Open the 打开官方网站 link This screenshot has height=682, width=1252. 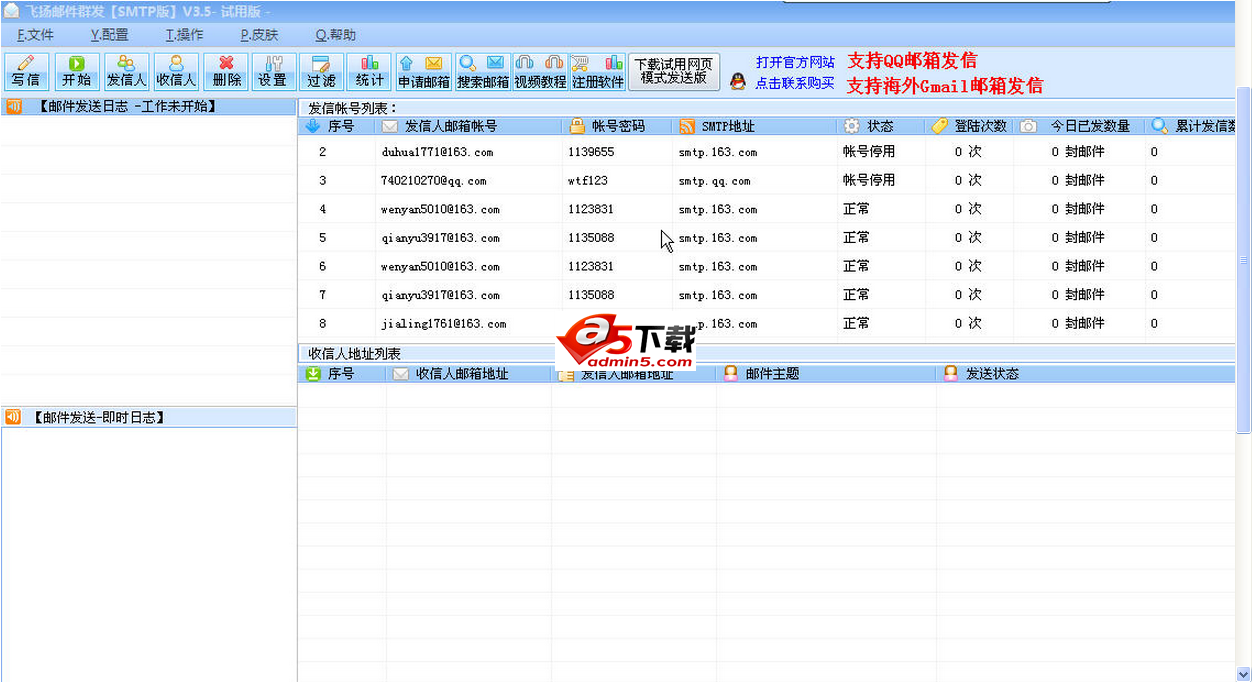795,62
